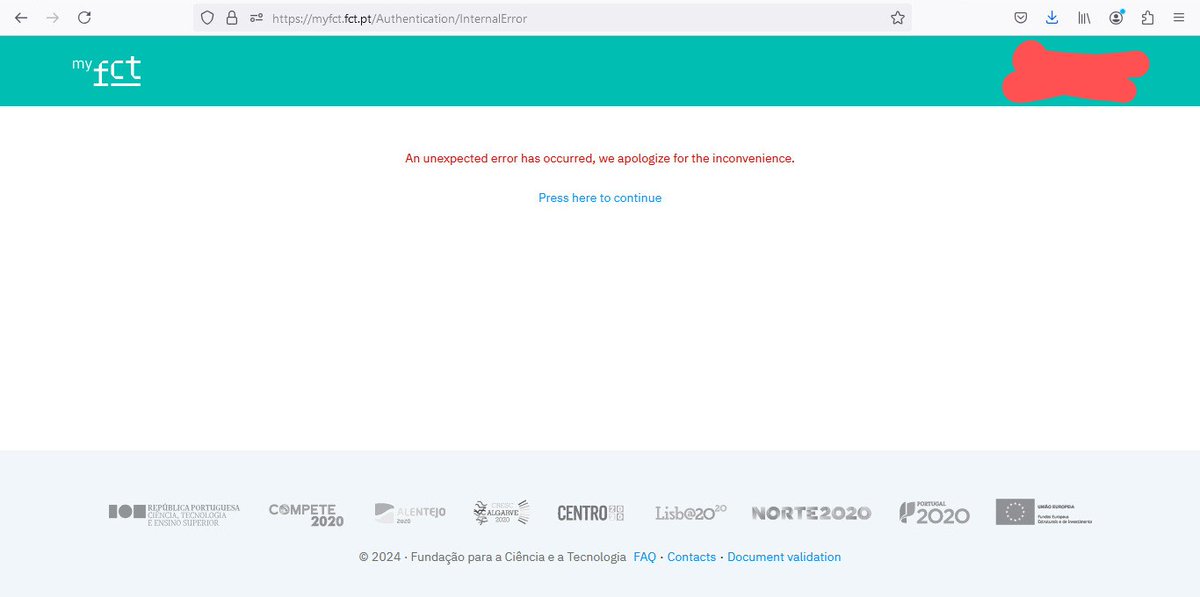Click the padlock site security icon
The width and height of the screenshot is (1200, 597).
232,18
